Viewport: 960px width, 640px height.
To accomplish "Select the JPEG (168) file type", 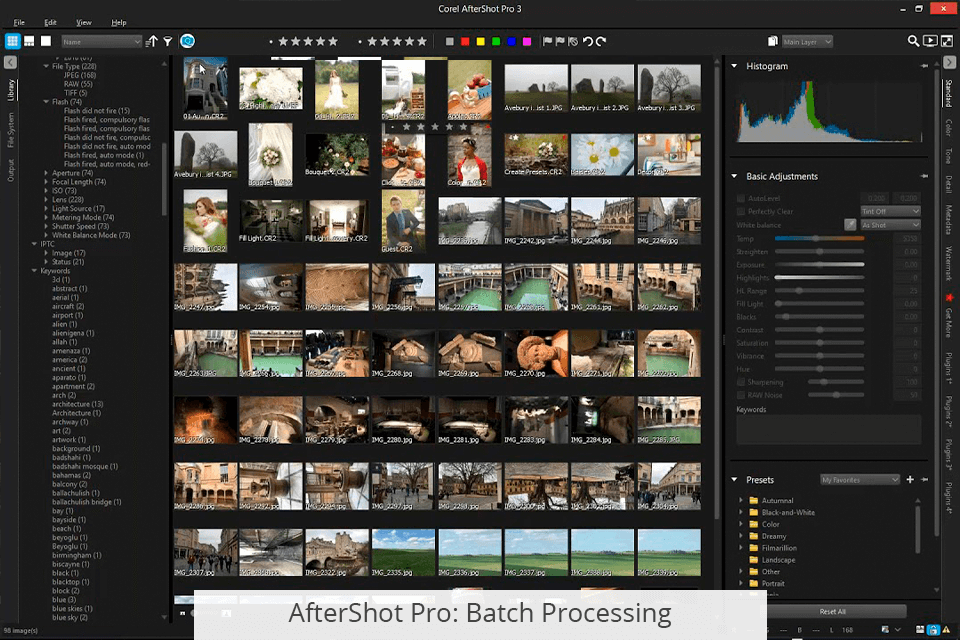I will [80, 75].
